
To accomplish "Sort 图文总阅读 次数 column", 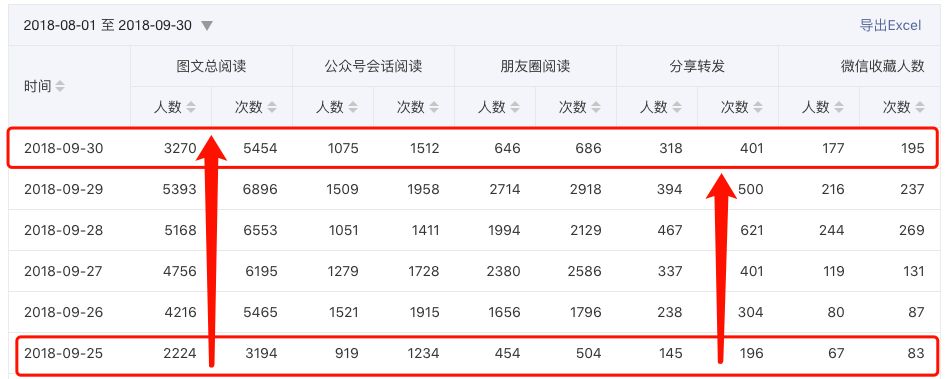I will 272,107.
